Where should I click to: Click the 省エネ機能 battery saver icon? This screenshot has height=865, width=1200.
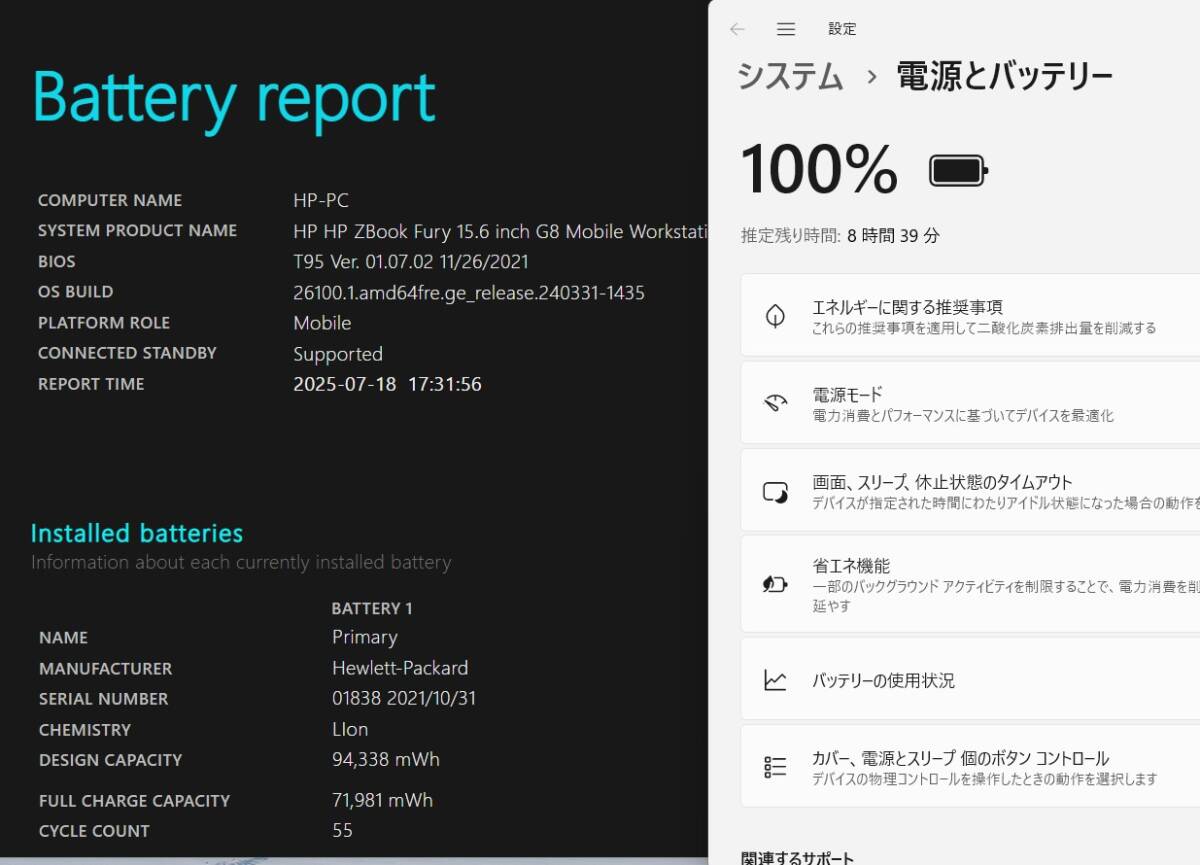pyautogui.click(x=775, y=584)
